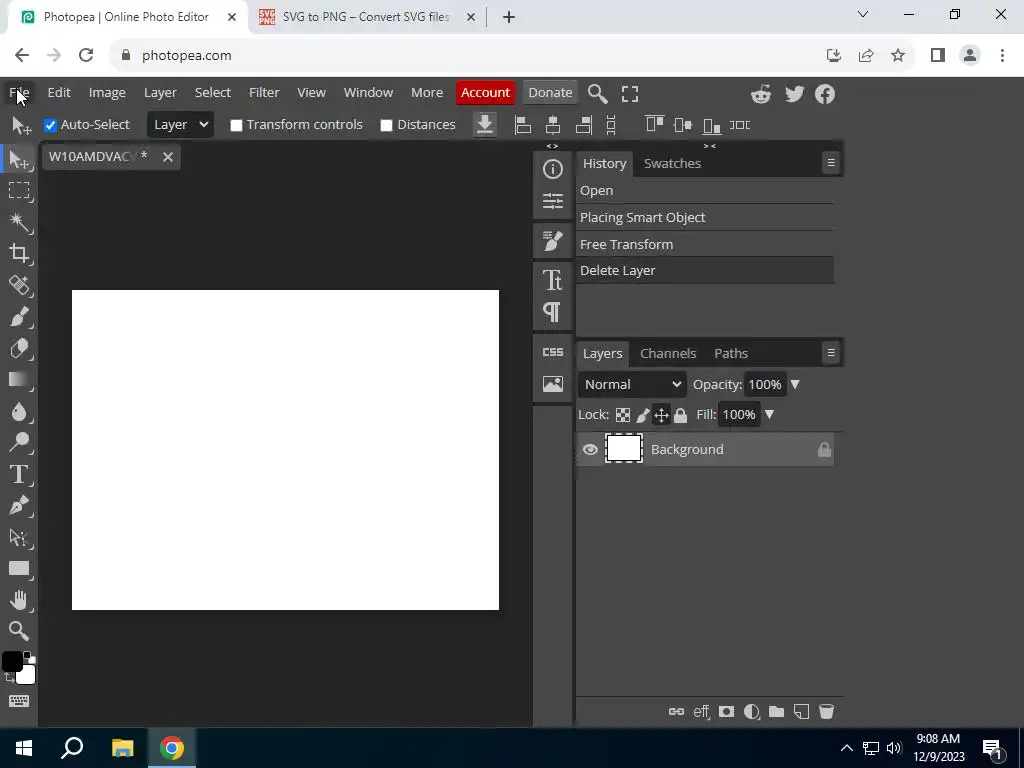Select the Zoom tool in toolbar
Viewport: 1024px width, 768px height.
click(x=19, y=631)
